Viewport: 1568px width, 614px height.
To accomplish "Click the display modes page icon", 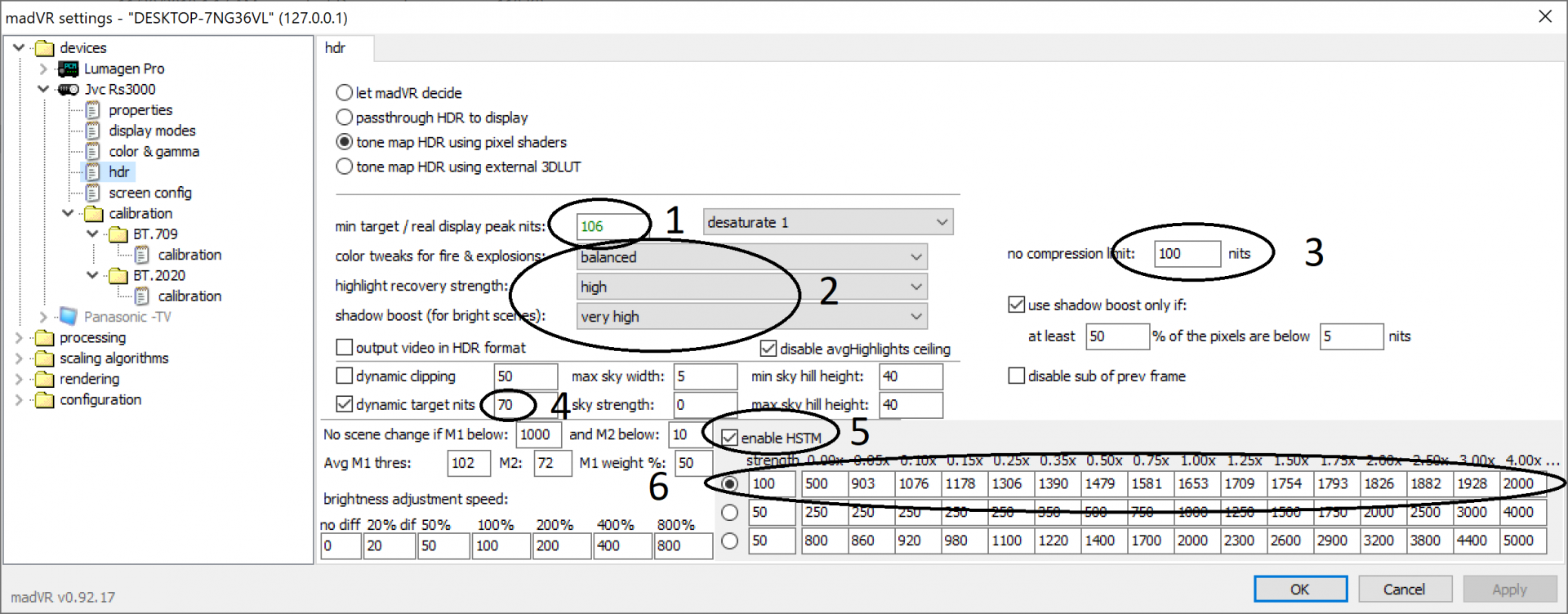I will coord(93,131).
